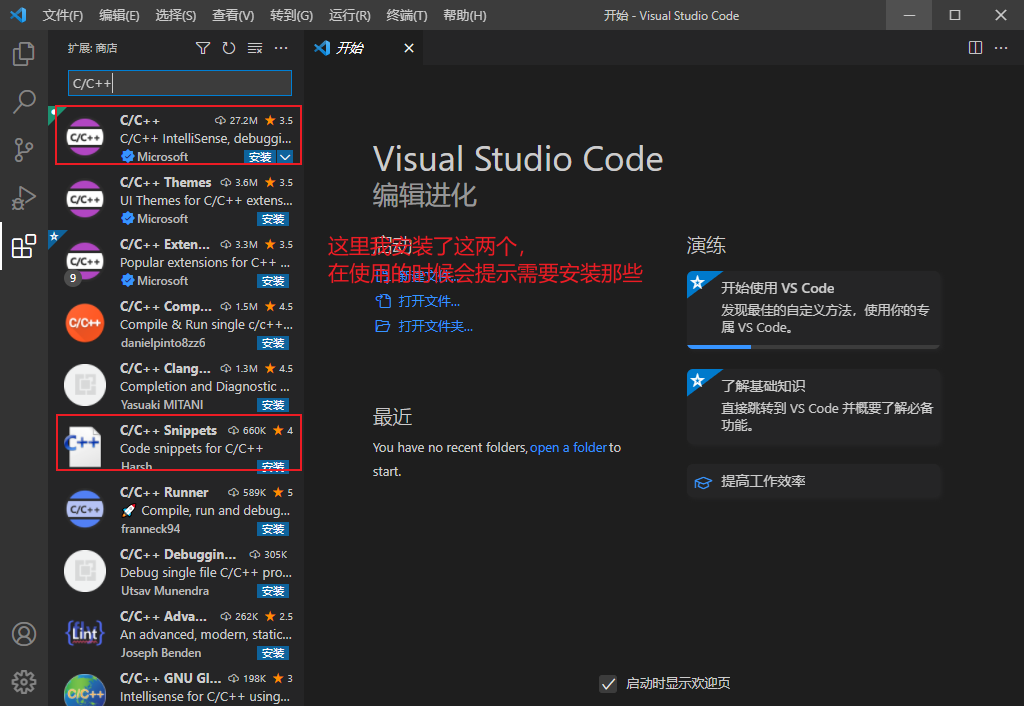Open 选择(S) menu
The image size is (1024, 706).
176,15
